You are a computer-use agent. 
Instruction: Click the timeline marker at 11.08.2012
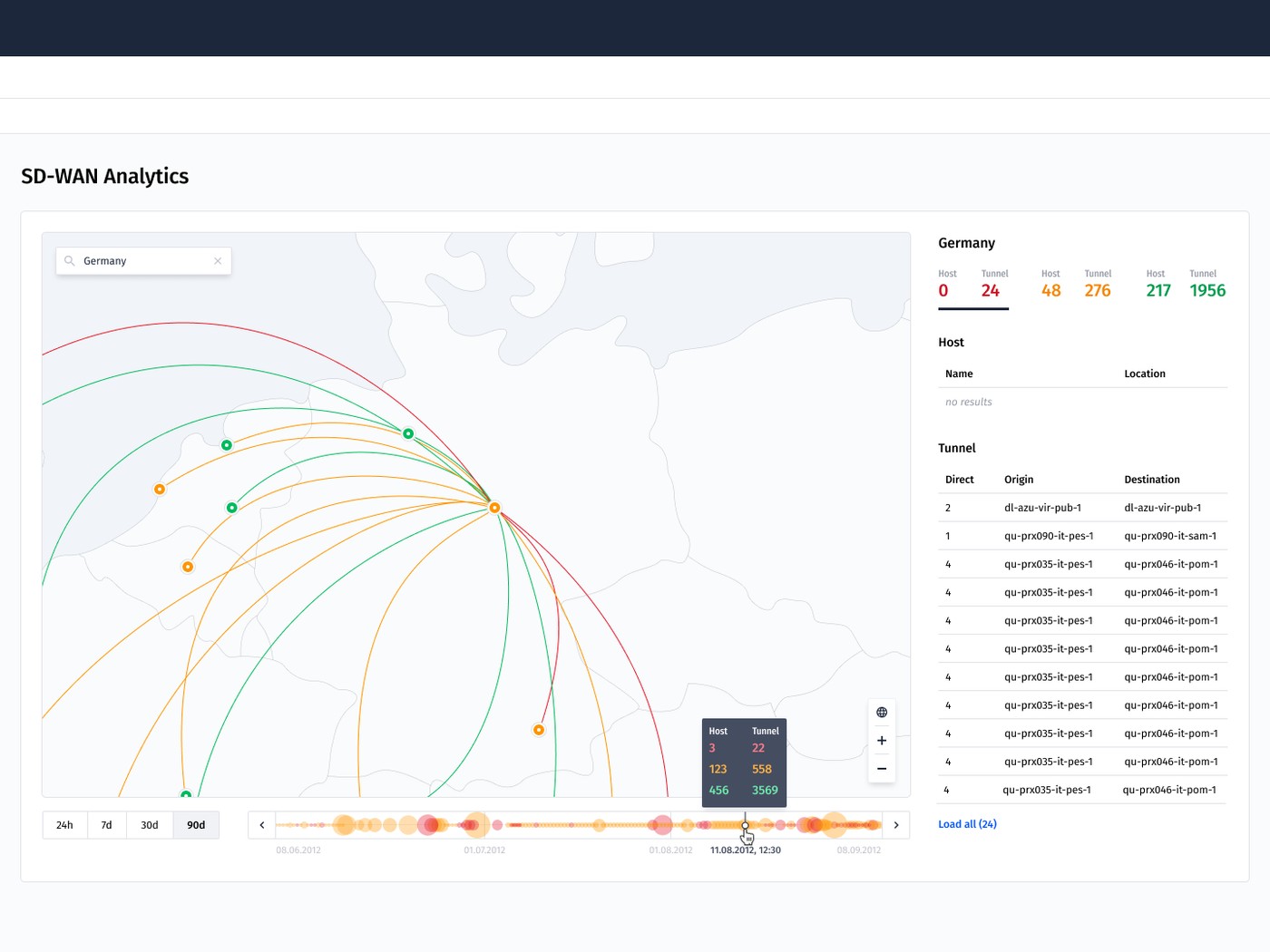pos(746,826)
